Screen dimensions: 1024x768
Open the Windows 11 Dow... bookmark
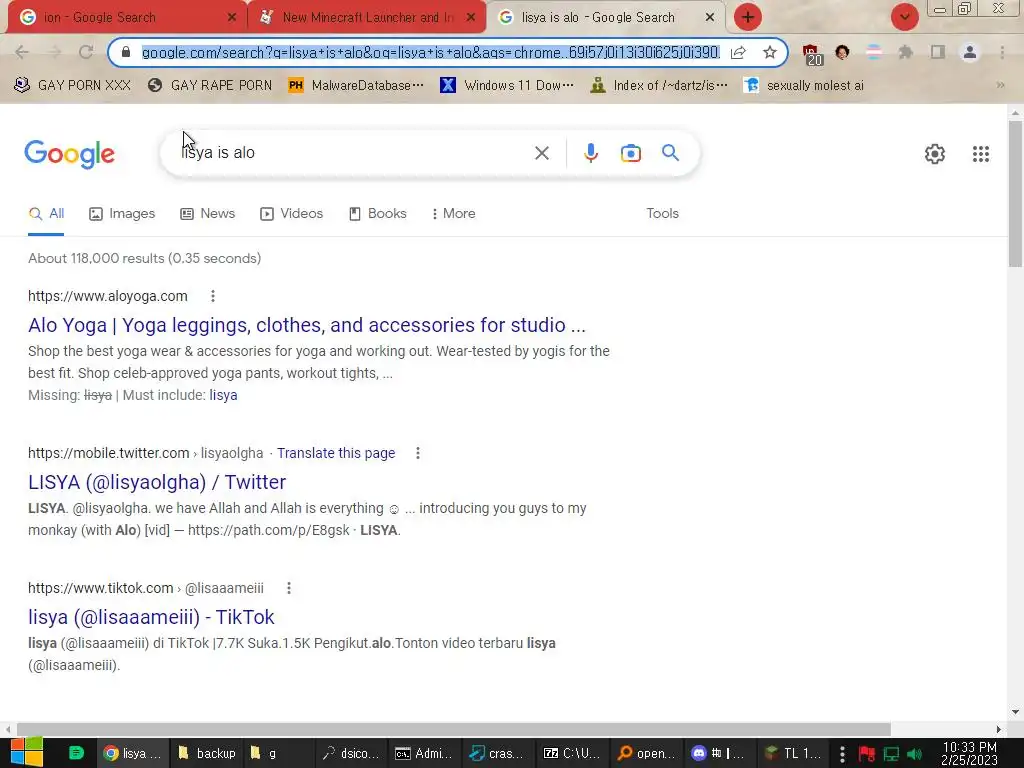pyautogui.click(x=507, y=85)
